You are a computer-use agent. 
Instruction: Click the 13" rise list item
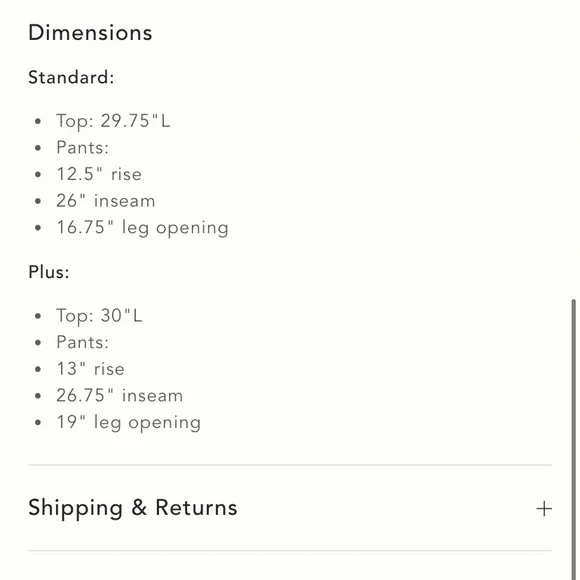pyautogui.click(x=91, y=369)
